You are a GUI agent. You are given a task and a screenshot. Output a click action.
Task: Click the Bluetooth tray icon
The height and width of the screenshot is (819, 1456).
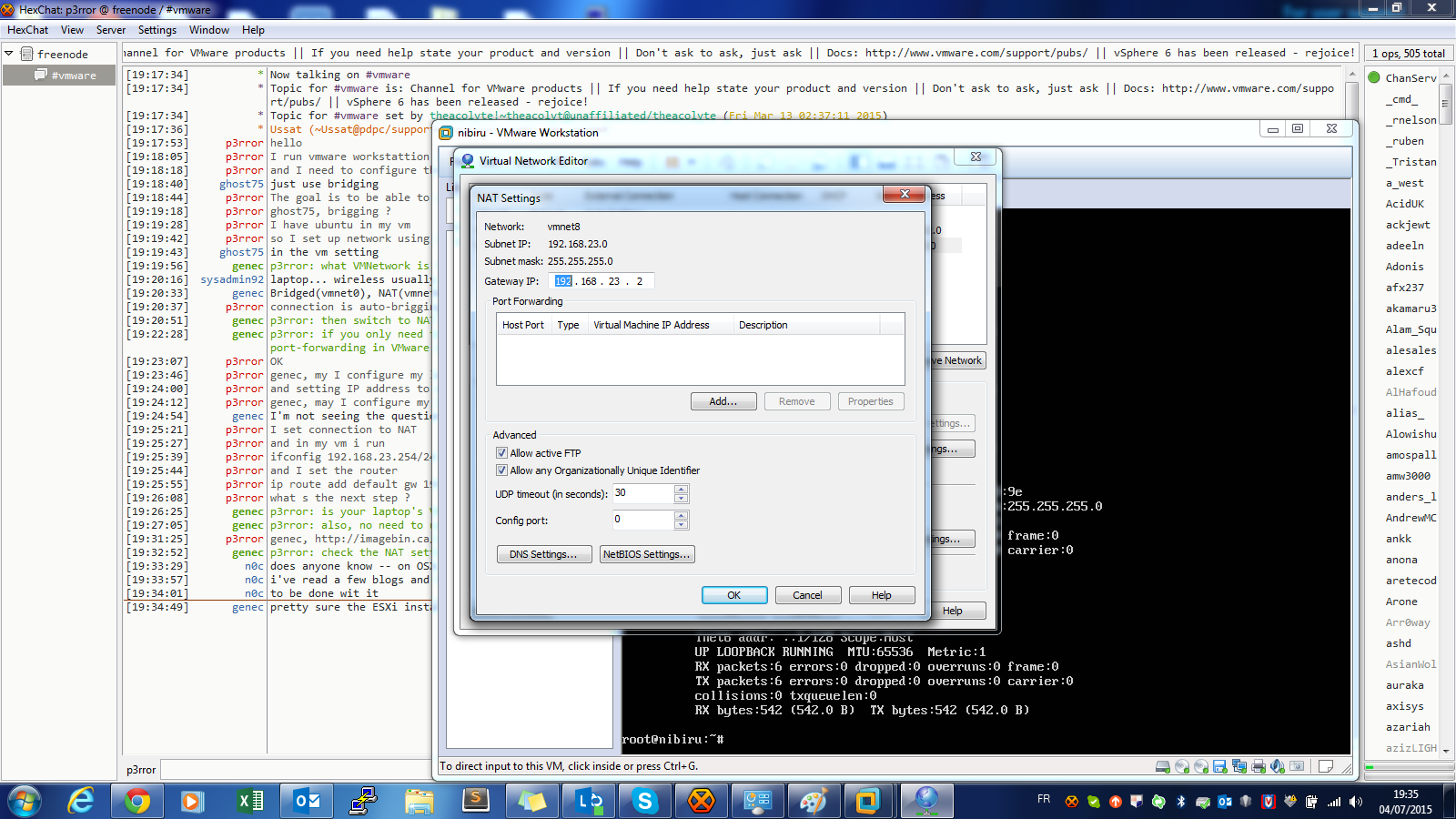coord(1181,802)
